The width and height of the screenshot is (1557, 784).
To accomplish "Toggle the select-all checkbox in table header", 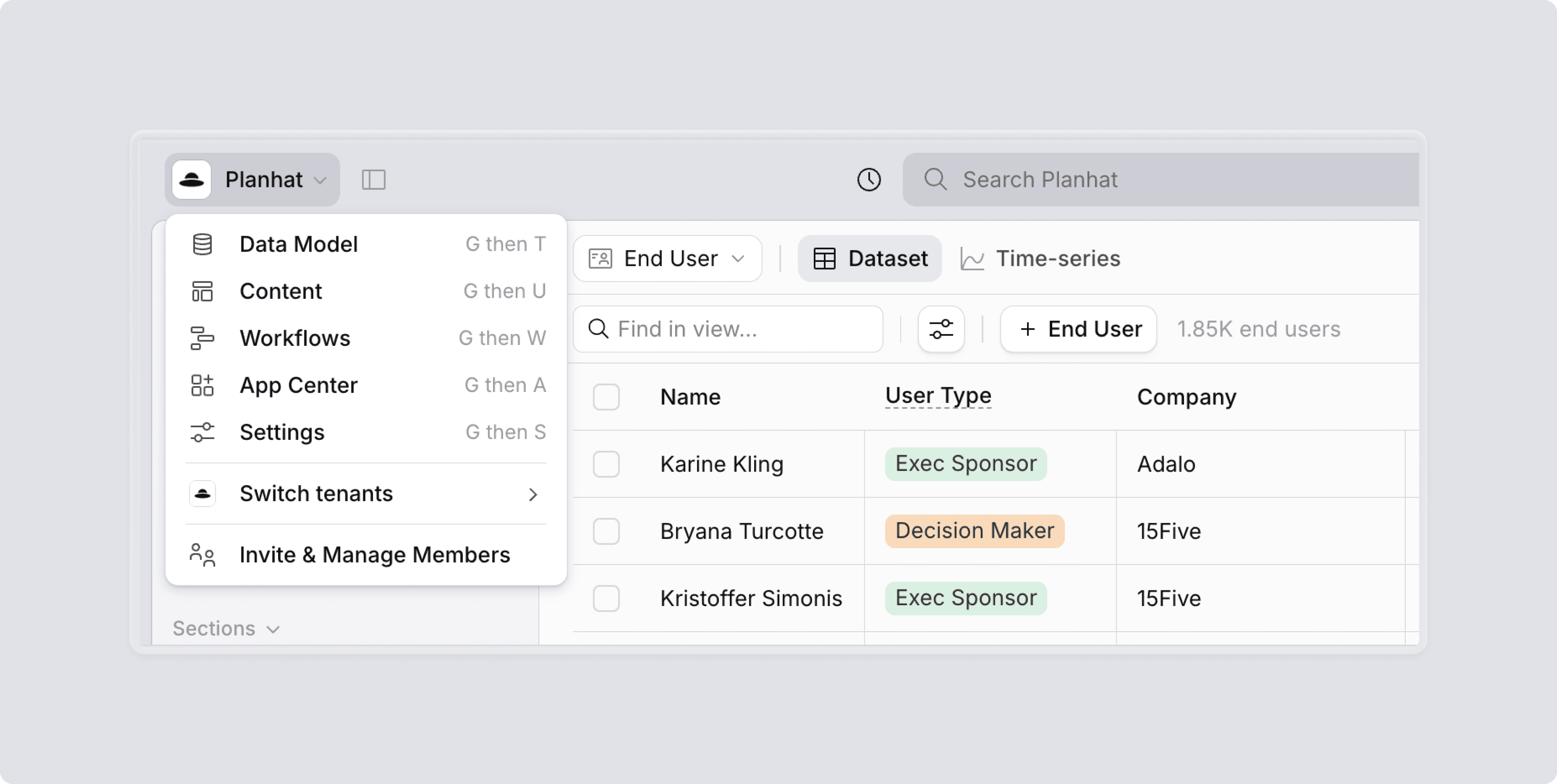I will 606,397.
